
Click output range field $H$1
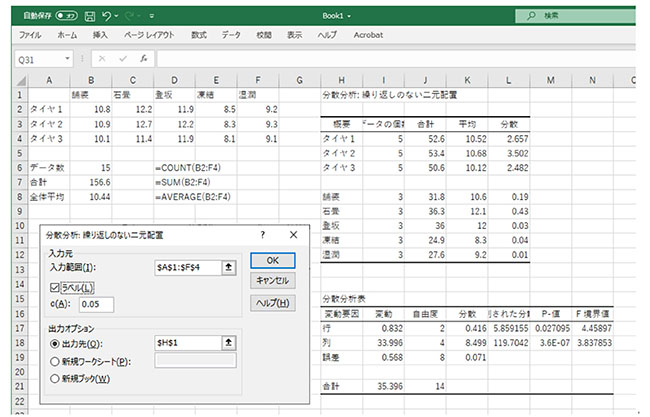(188, 343)
